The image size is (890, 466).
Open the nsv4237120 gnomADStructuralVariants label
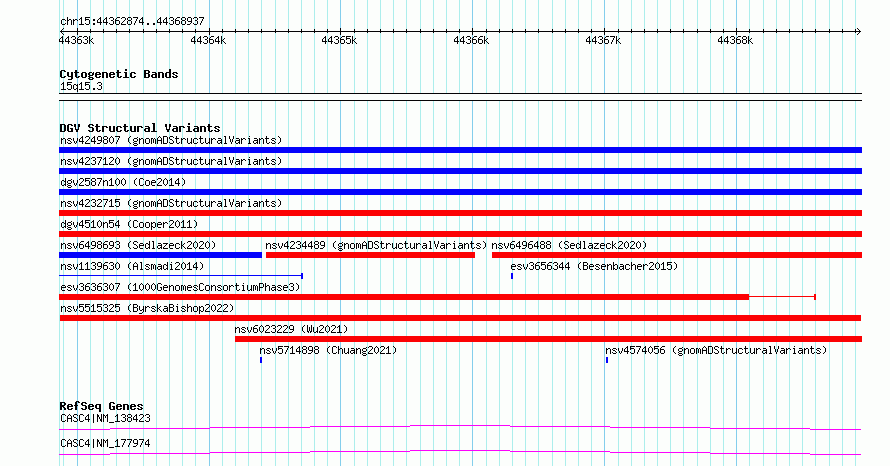click(x=171, y=161)
